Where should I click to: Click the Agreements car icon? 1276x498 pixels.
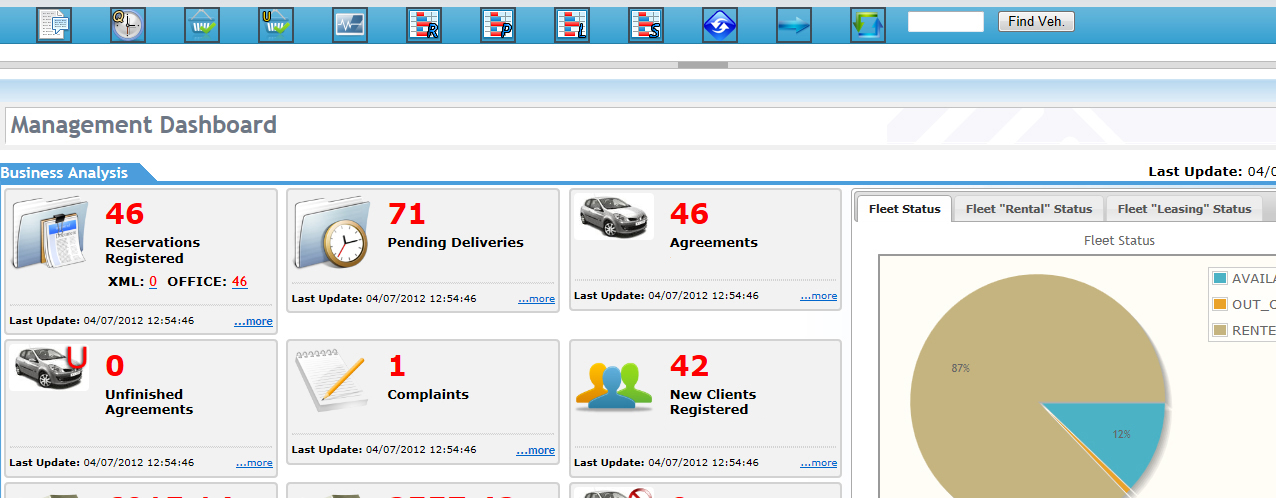coord(614,217)
